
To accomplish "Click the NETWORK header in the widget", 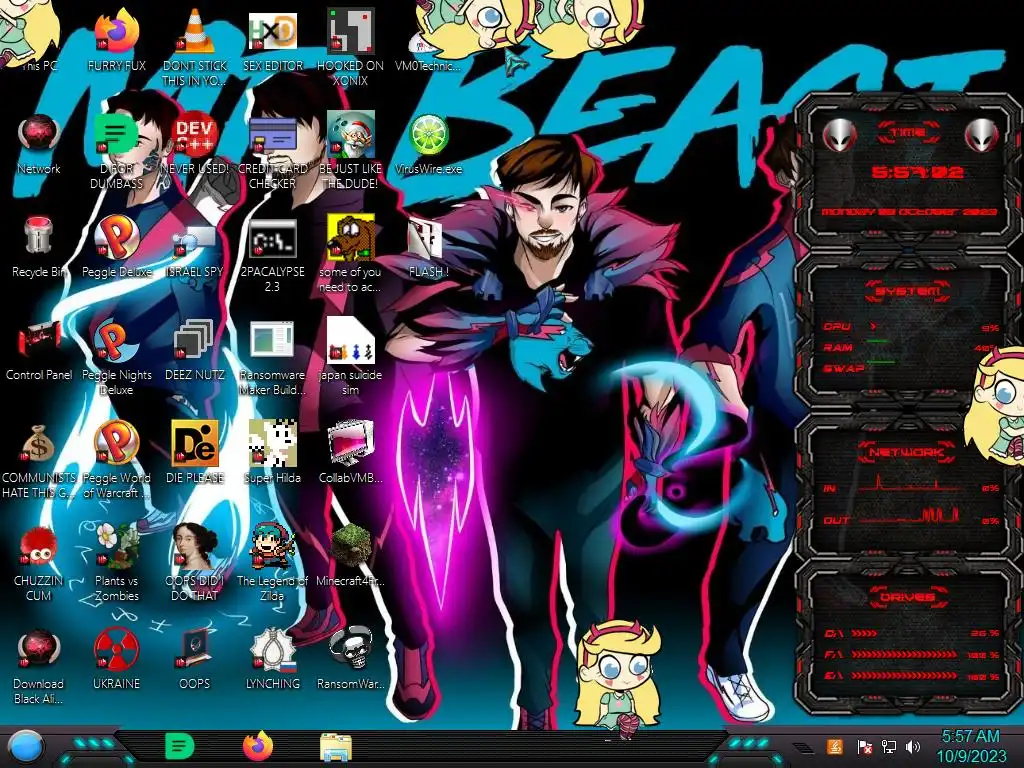I will point(908,452).
